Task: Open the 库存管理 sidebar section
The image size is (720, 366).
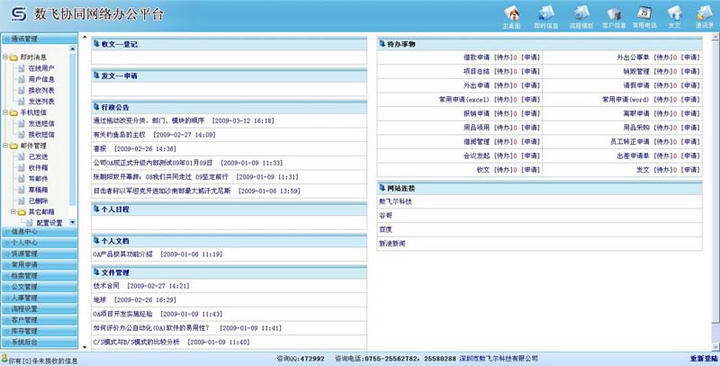Action: (x=39, y=331)
